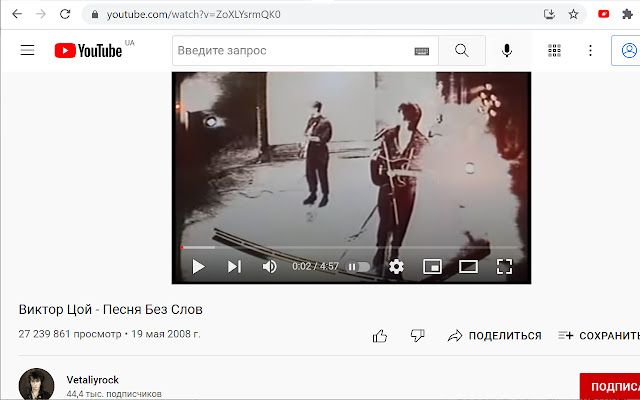Mute the video volume
Viewport: 640px width, 400px height.
pyautogui.click(x=269, y=267)
